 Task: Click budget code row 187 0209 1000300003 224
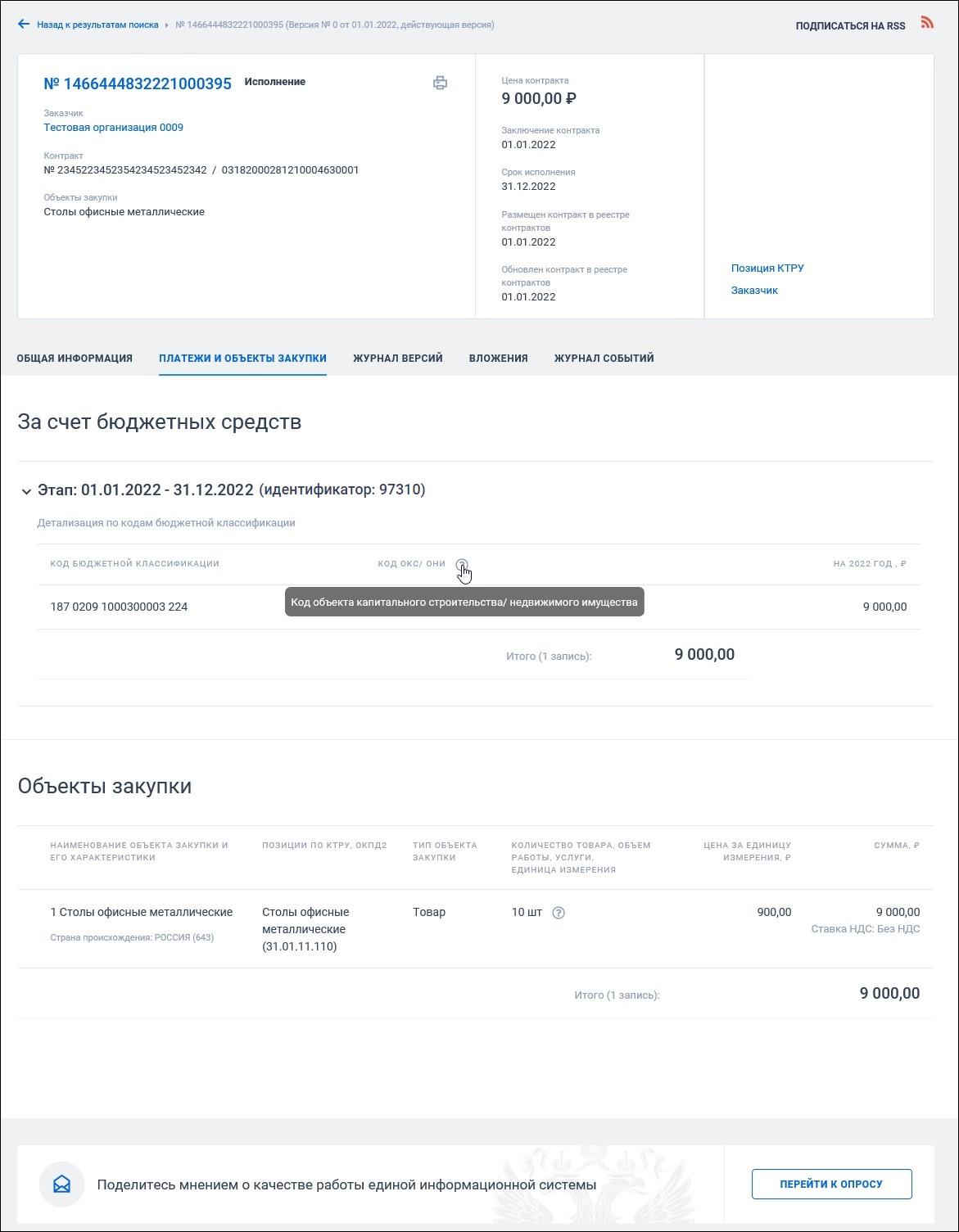(x=478, y=607)
